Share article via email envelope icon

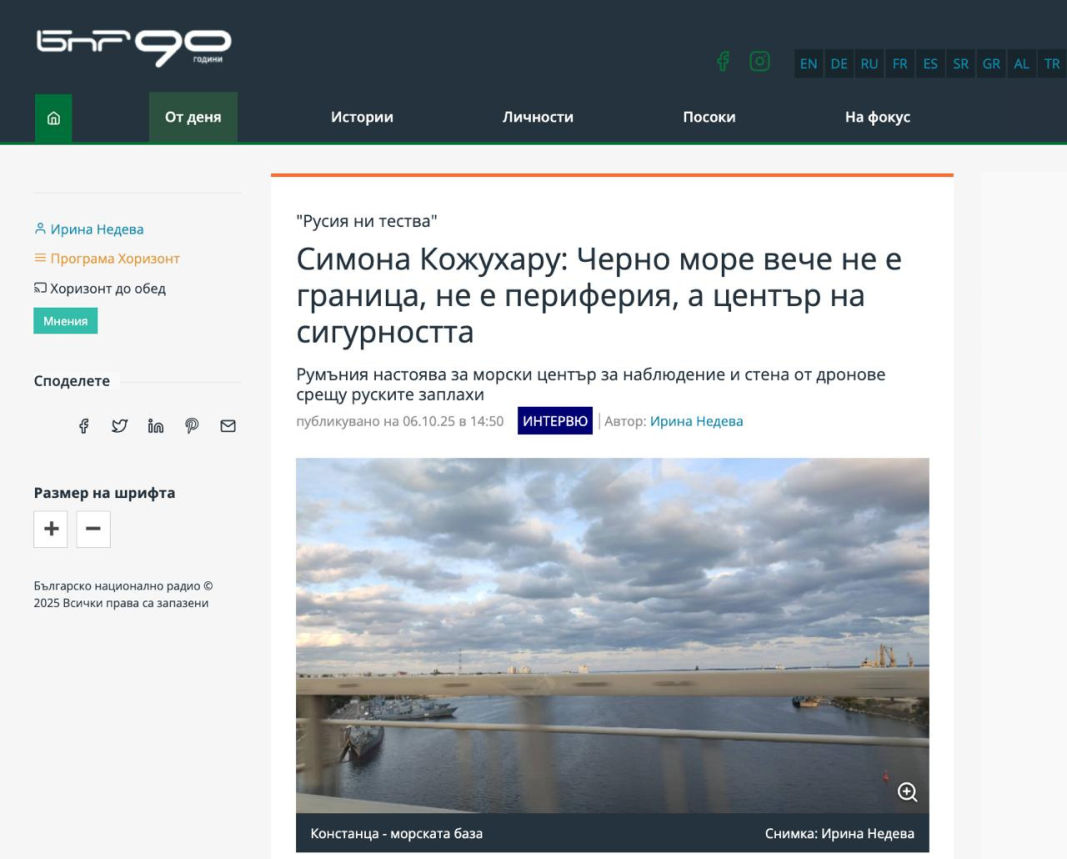pos(228,426)
